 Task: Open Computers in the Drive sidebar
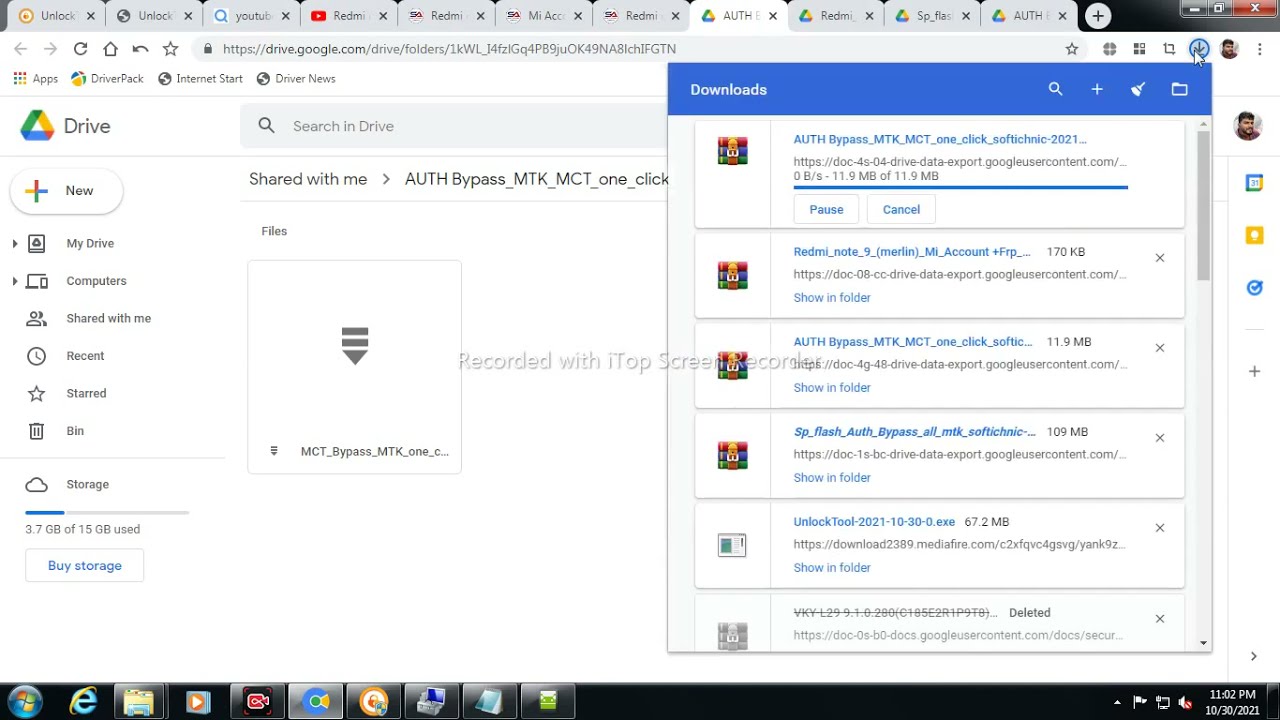pos(96,281)
